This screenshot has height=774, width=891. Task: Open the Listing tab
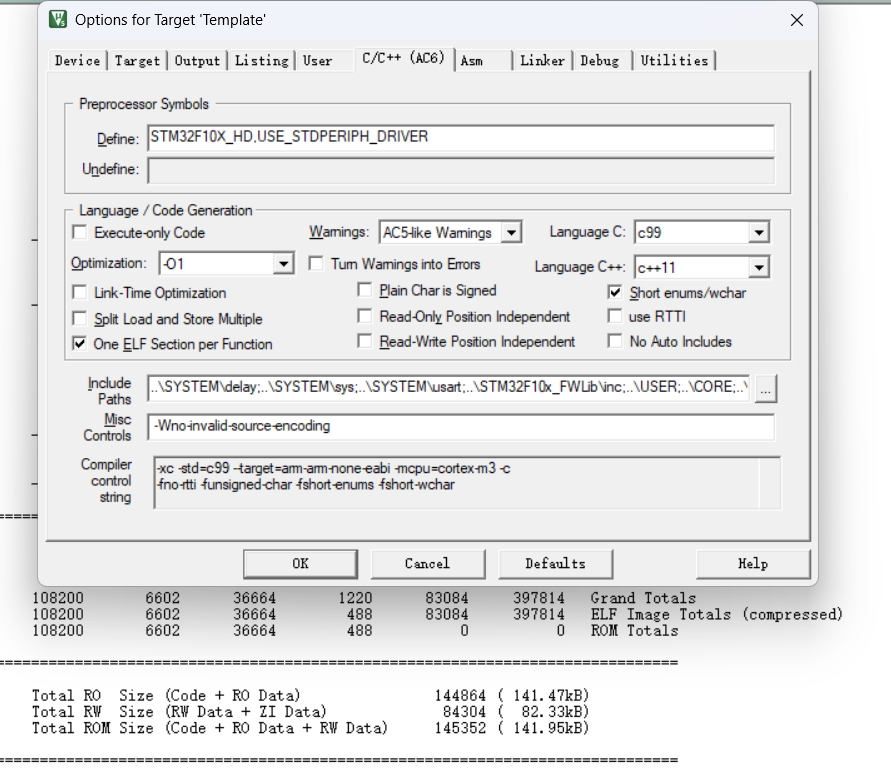261,61
